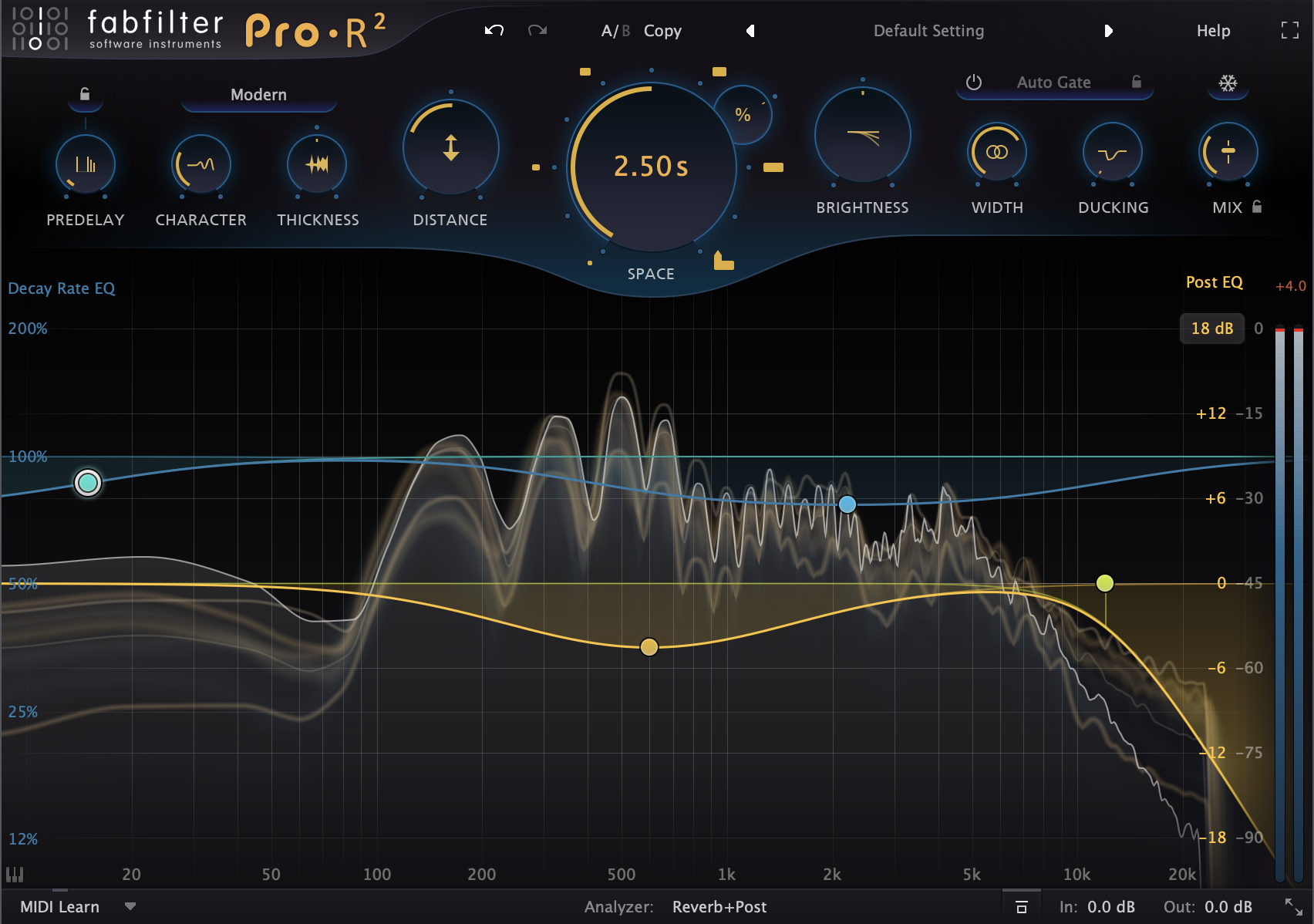Image resolution: width=1314 pixels, height=924 pixels.
Task: Toggle the Auto Gate lock icon
Action: [x=1137, y=82]
